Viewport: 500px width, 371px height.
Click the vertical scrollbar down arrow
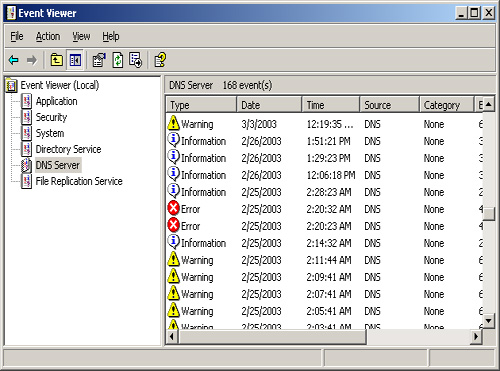[488, 321]
